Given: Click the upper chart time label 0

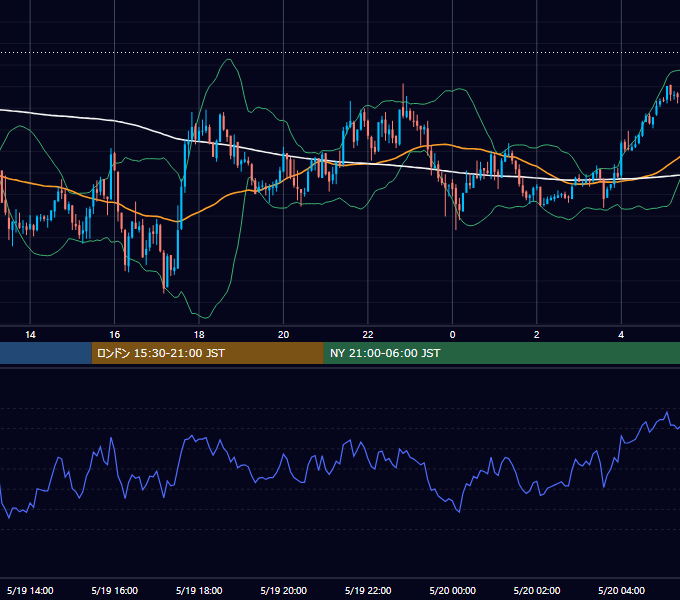Looking at the screenshot, I should pyautogui.click(x=452, y=335).
